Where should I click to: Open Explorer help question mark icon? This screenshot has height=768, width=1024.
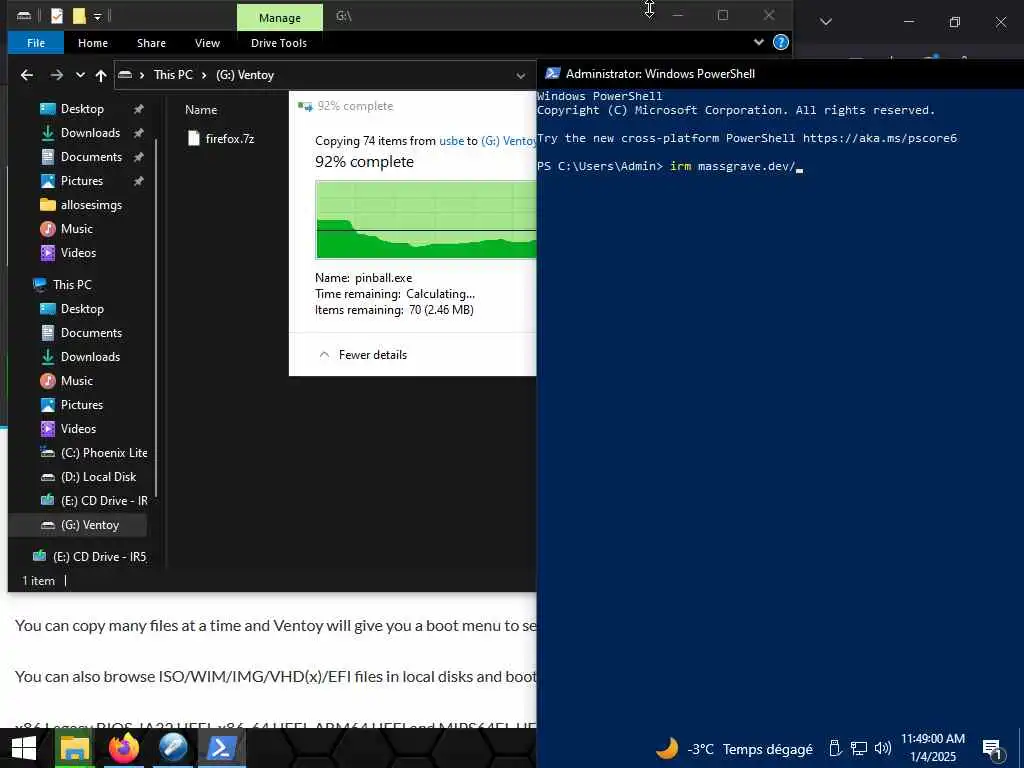780,42
